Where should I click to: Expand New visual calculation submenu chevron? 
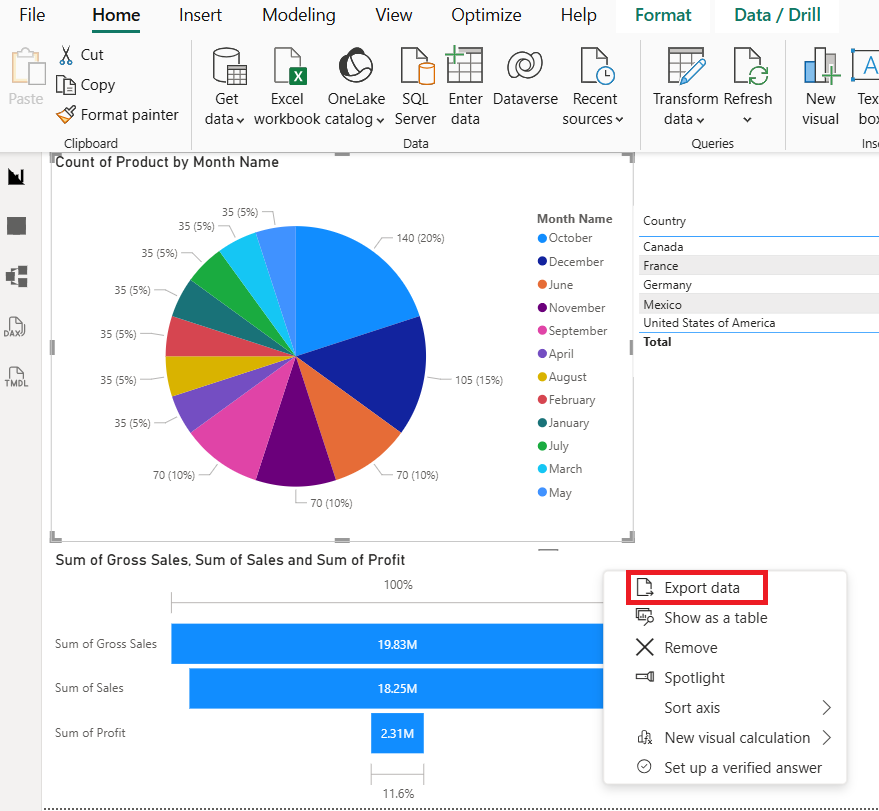point(827,737)
